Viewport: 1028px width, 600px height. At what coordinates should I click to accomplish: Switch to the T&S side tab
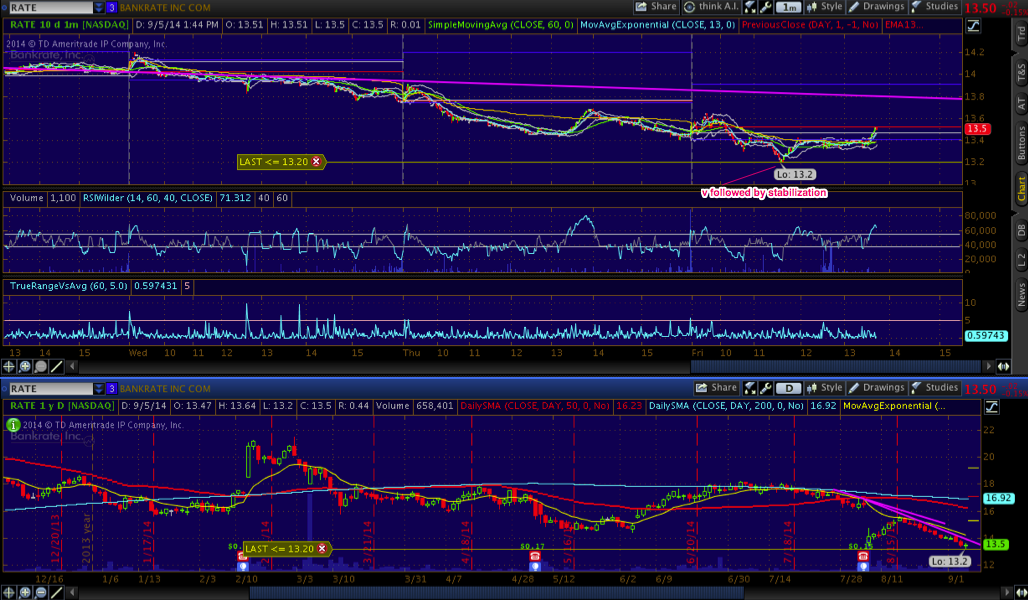(x=1020, y=73)
